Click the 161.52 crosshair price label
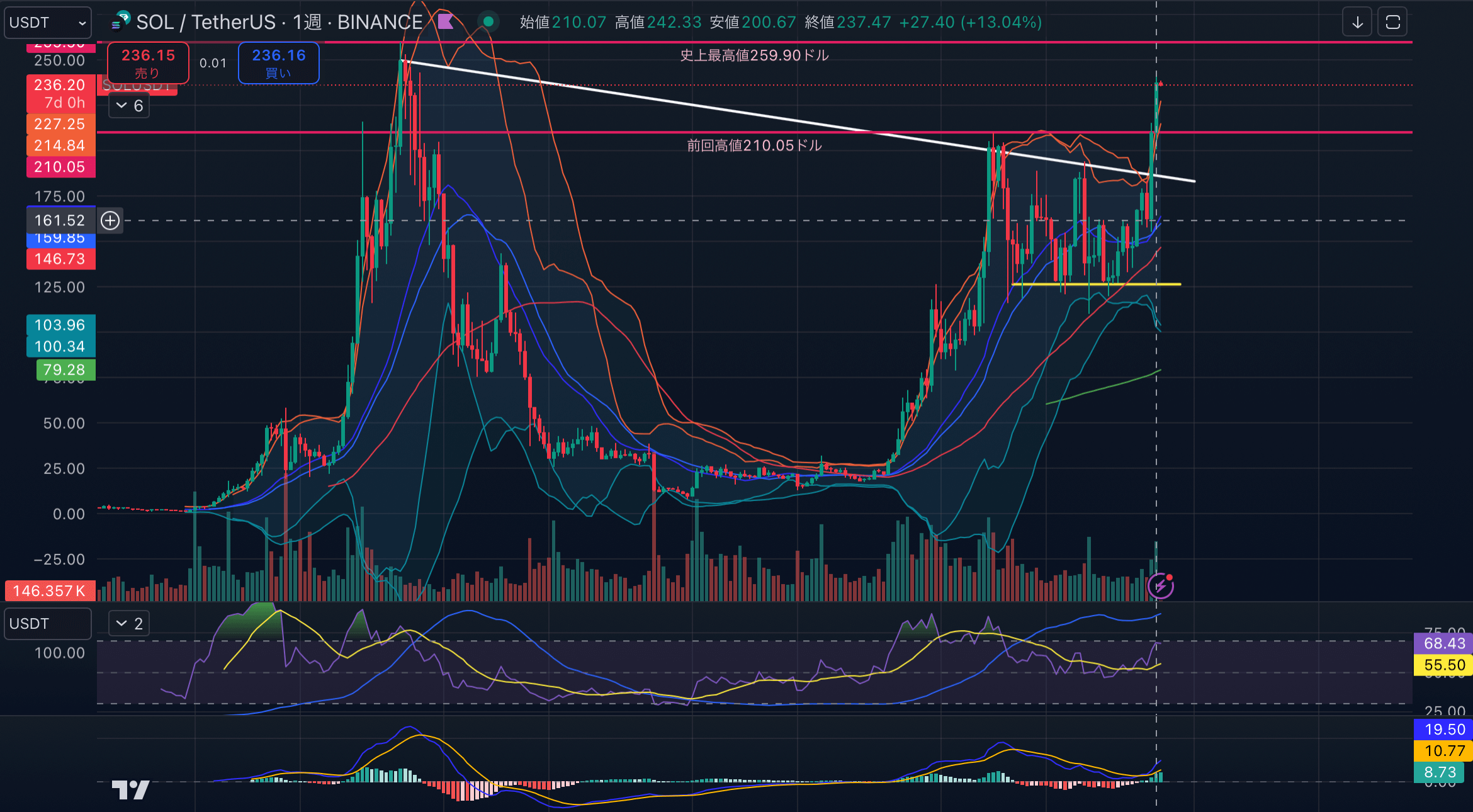 click(x=60, y=220)
